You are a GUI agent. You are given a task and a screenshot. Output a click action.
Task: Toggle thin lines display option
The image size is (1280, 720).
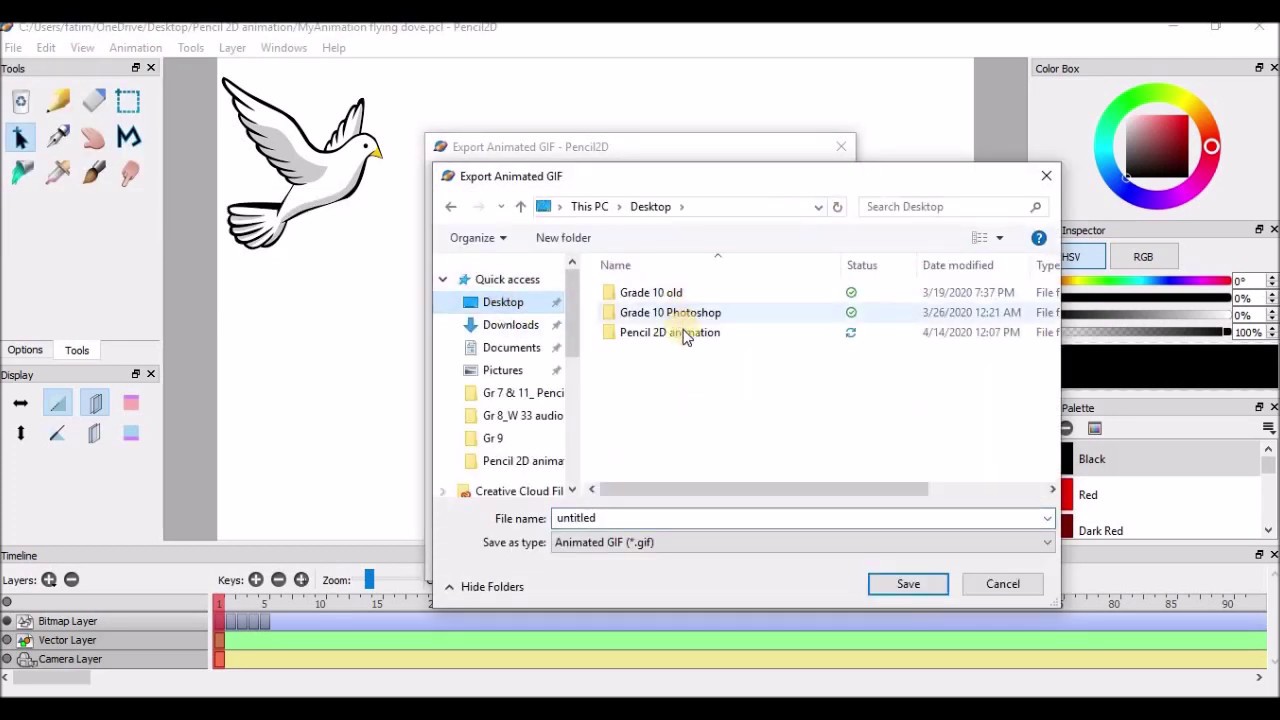click(58, 403)
